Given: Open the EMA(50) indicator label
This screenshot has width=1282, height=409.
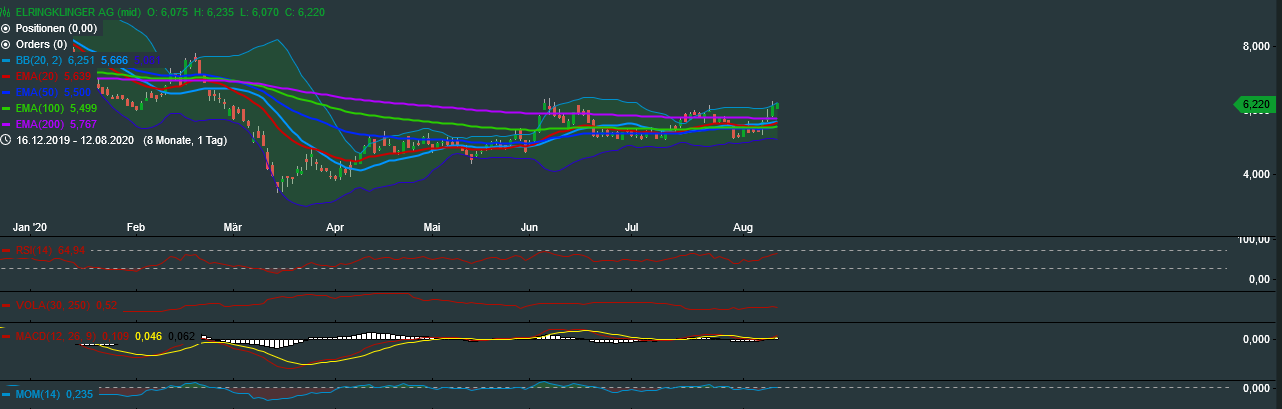Looking at the screenshot, I should (x=37, y=92).
